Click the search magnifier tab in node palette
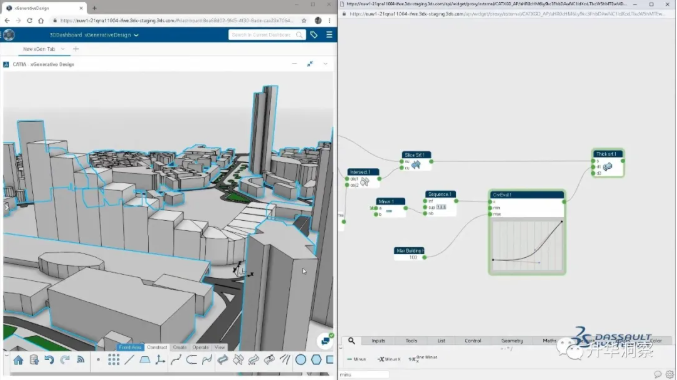The height and width of the screenshot is (380, 677). point(351,341)
